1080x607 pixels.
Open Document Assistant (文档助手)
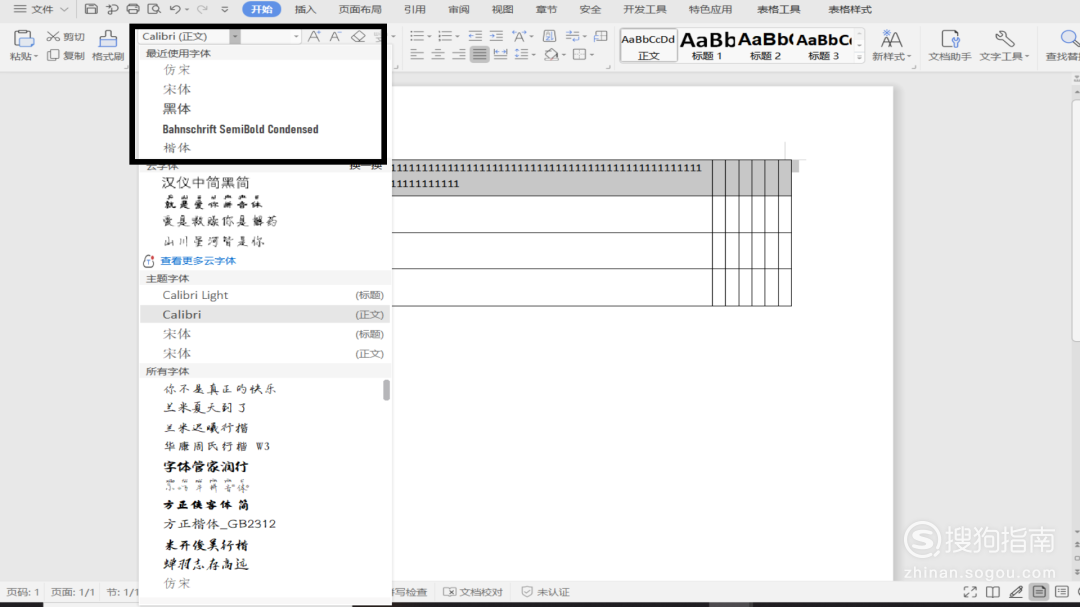point(950,45)
